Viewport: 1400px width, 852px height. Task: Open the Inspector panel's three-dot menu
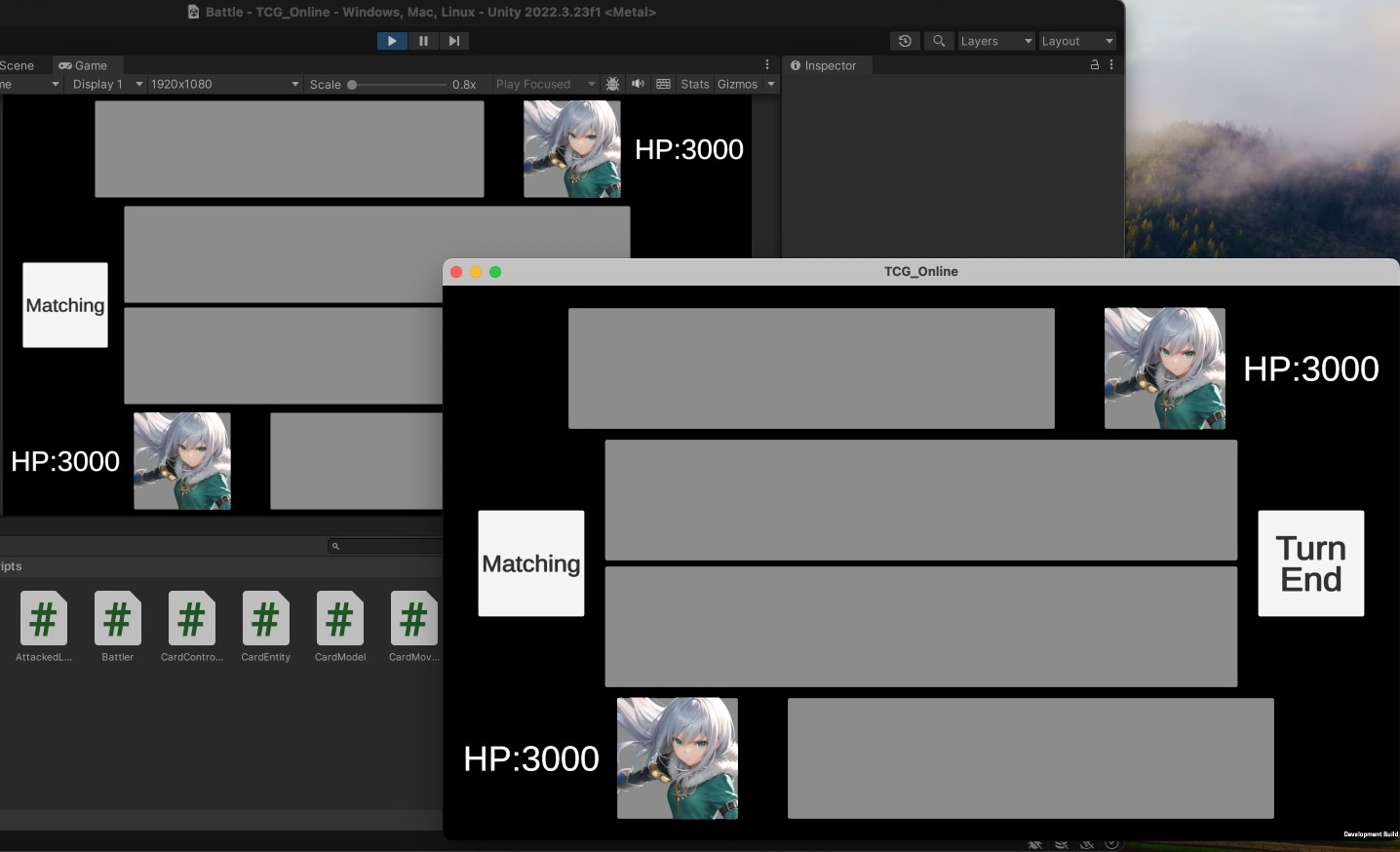[x=1111, y=65]
